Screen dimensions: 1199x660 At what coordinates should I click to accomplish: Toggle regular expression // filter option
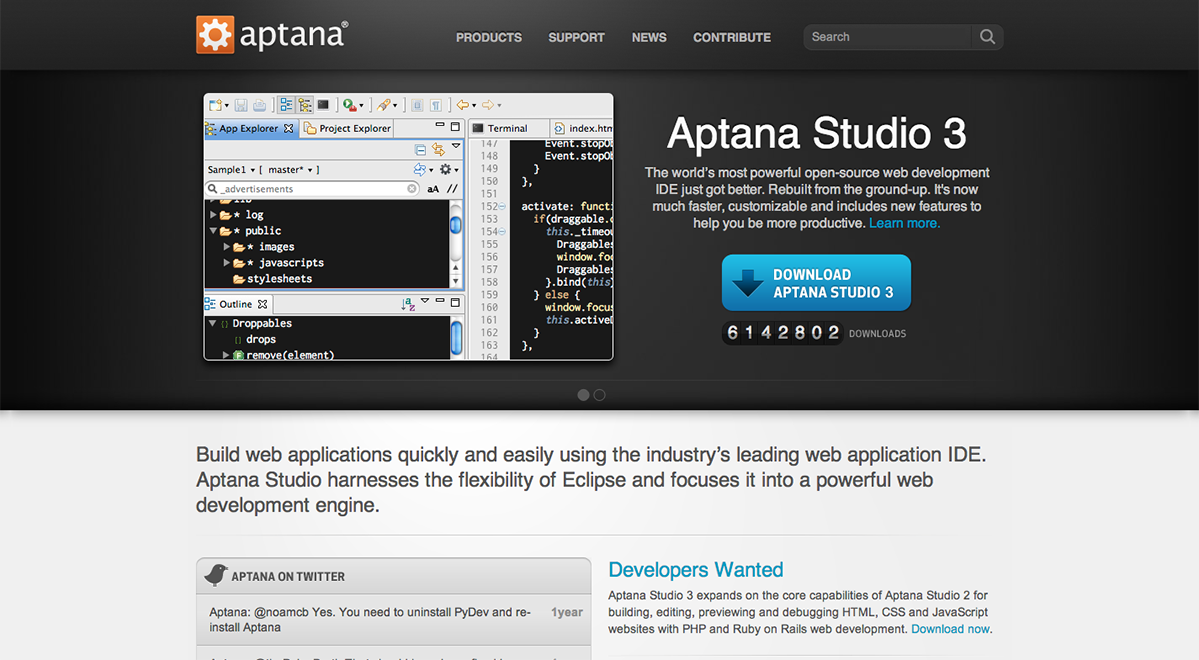tap(452, 189)
